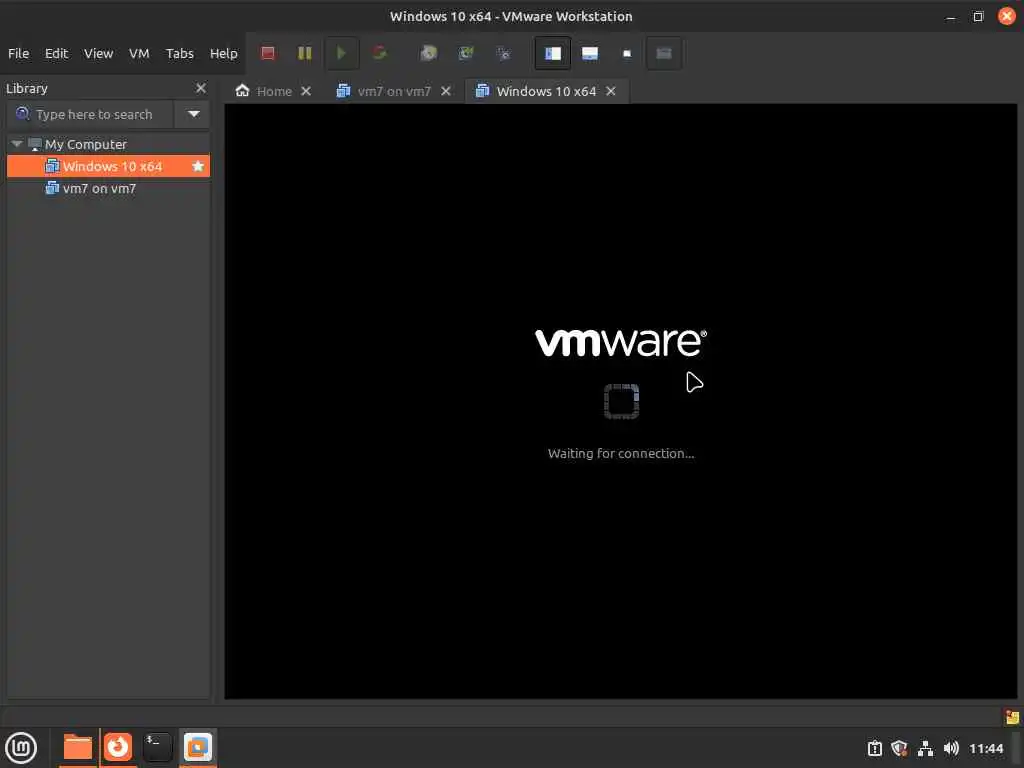The image size is (1024, 768).
Task: Open the Edit menu
Action: (x=56, y=54)
